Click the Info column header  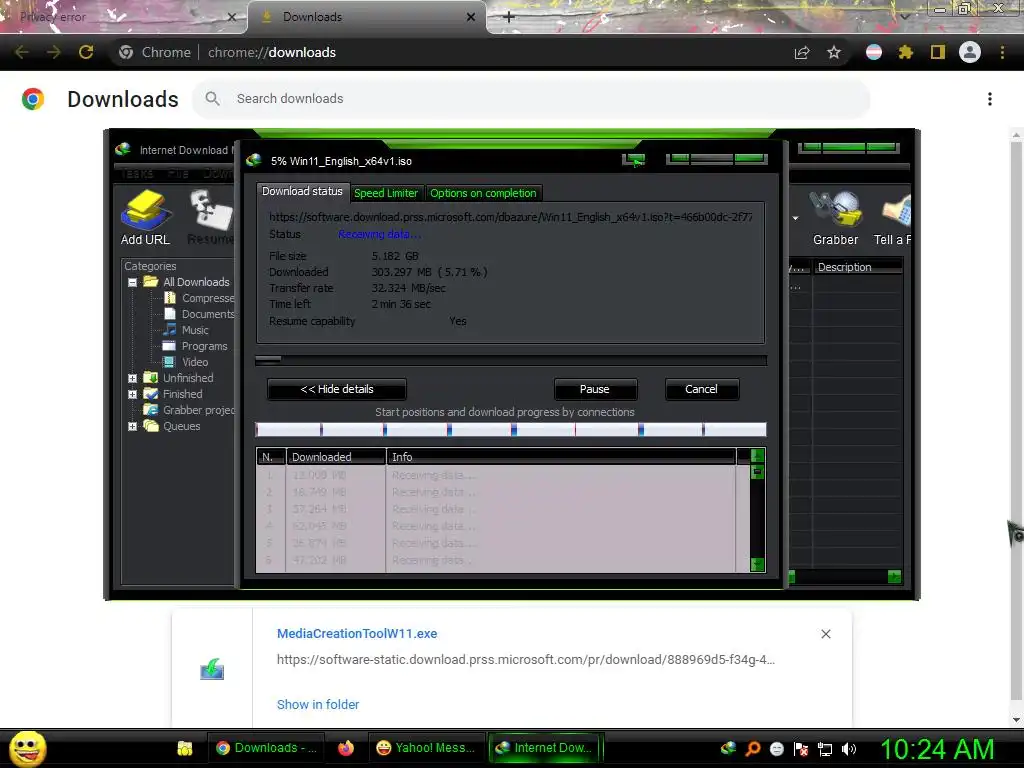(x=562, y=457)
